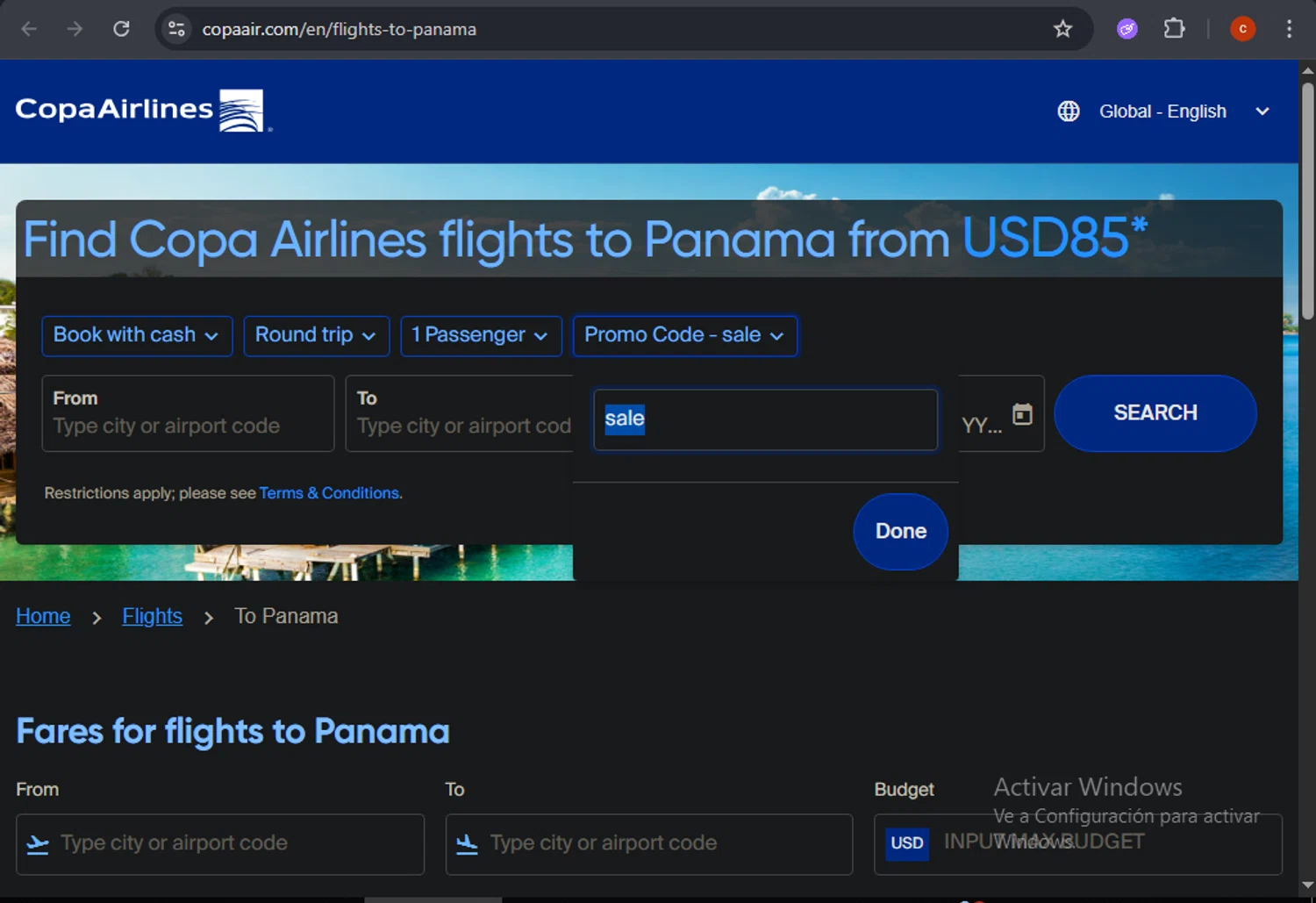This screenshot has width=1316, height=903.
Task: Bookmark this page with star icon
Action: click(x=1062, y=29)
